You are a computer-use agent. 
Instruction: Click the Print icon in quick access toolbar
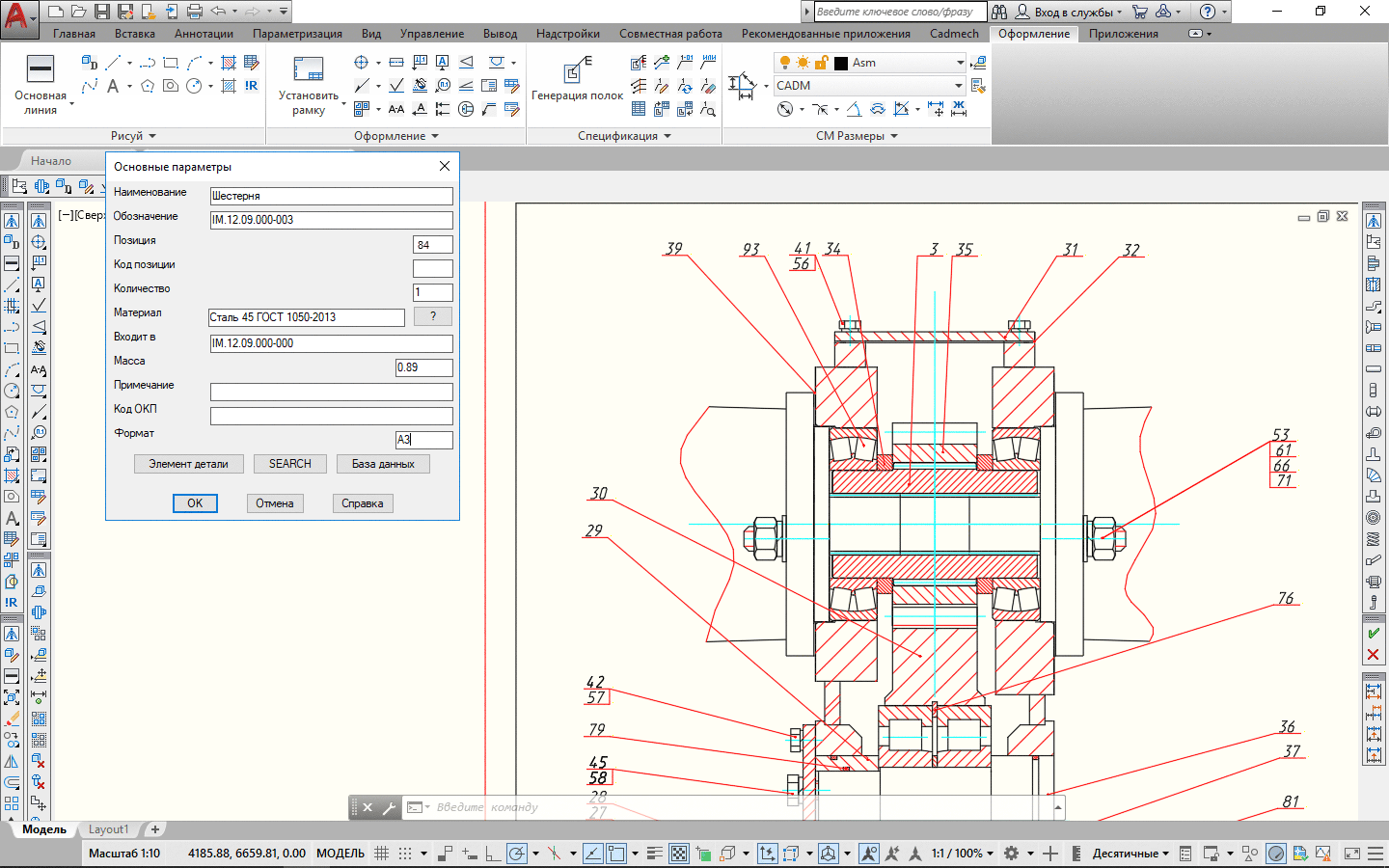tap(195, 12)
